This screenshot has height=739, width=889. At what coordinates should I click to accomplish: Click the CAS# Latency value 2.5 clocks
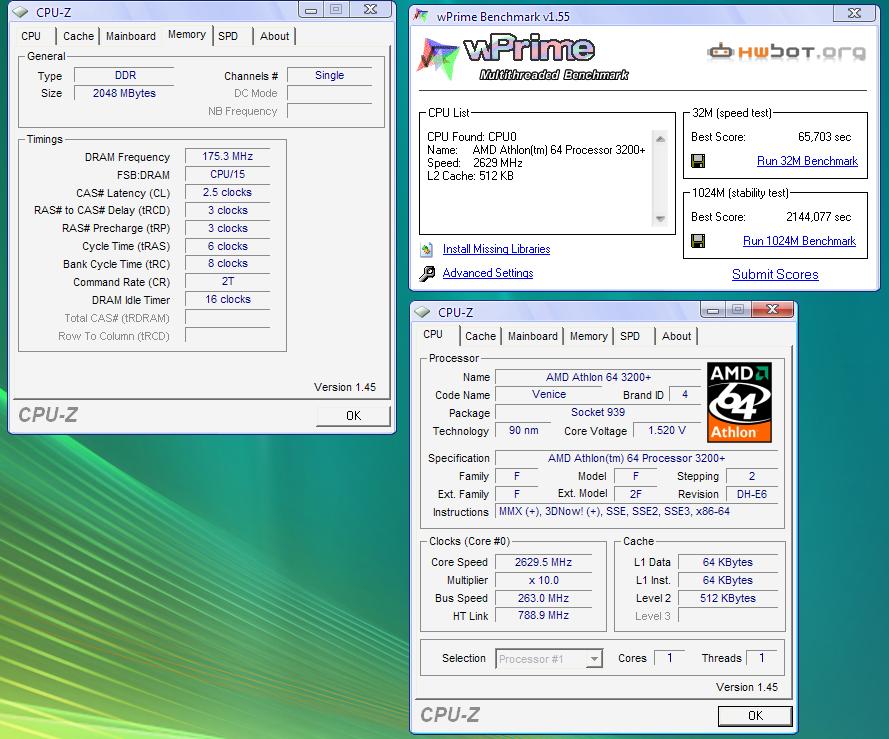coord(227,193)
